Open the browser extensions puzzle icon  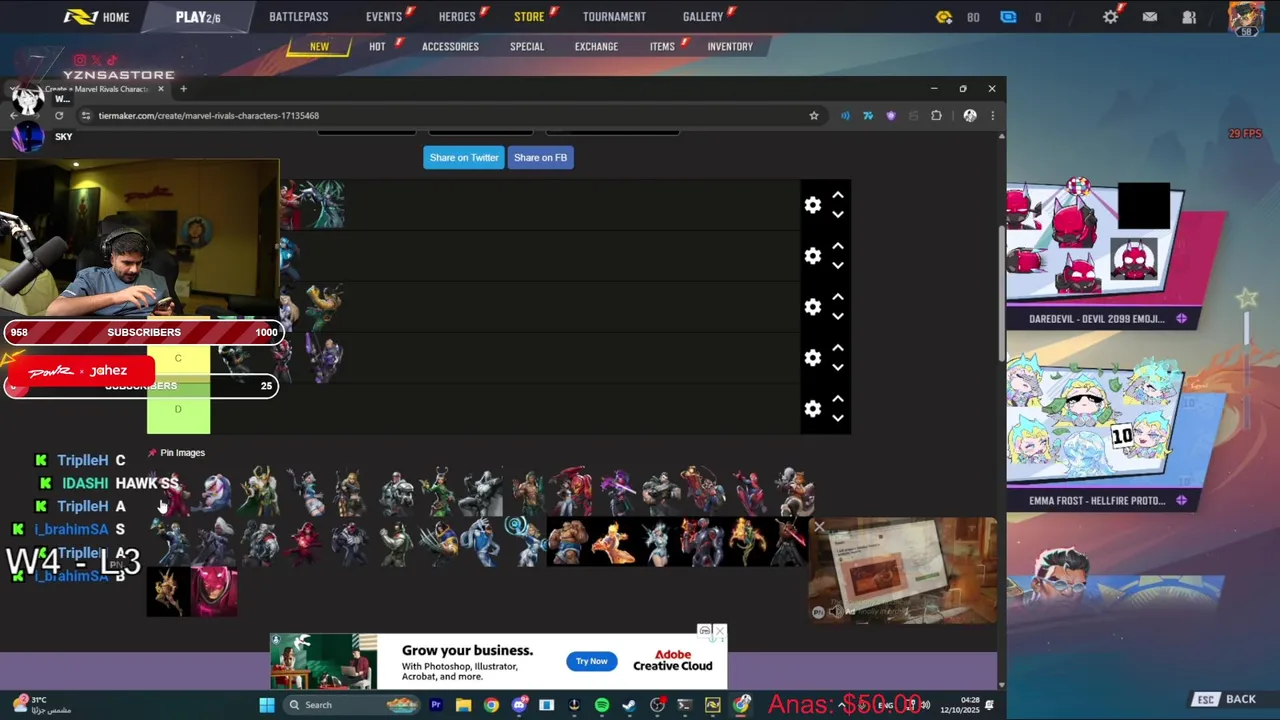[x=936, y=115]
